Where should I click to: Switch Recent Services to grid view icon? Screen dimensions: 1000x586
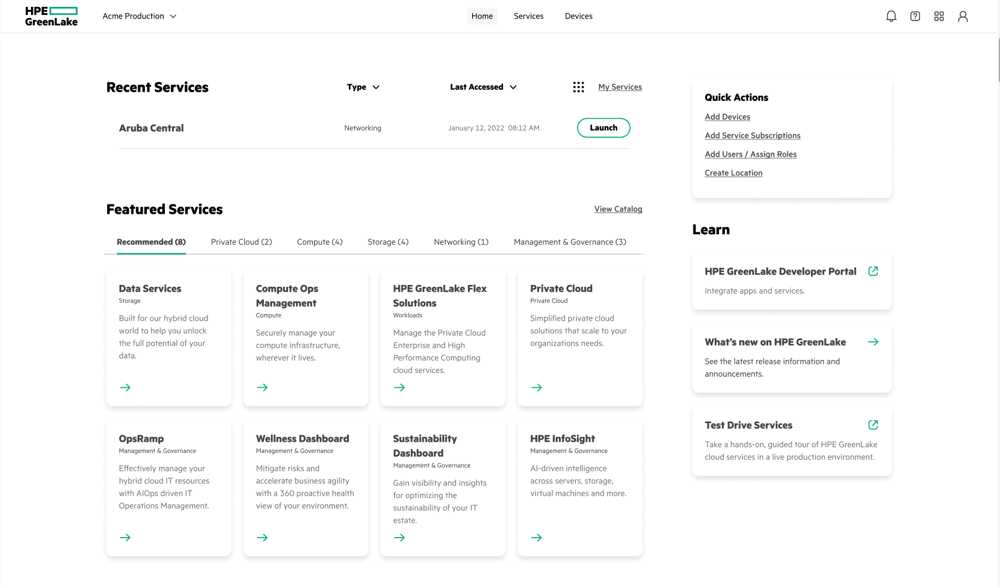(578, 87)
